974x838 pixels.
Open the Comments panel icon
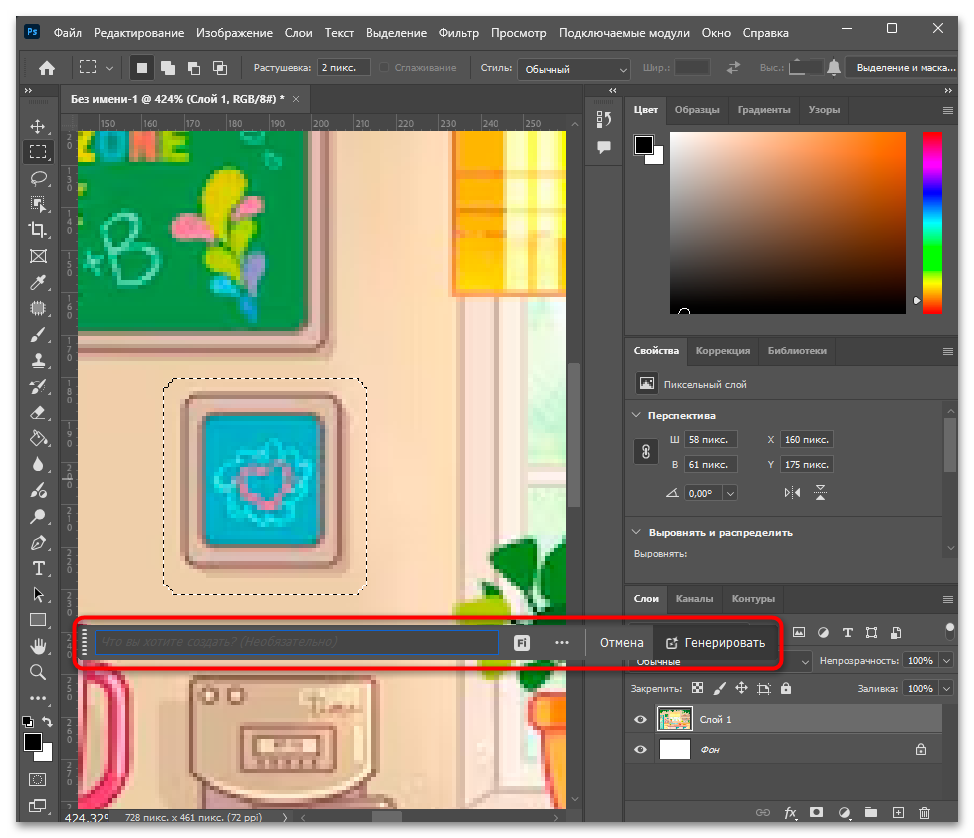pyautogui.click(x=604, y=147)
